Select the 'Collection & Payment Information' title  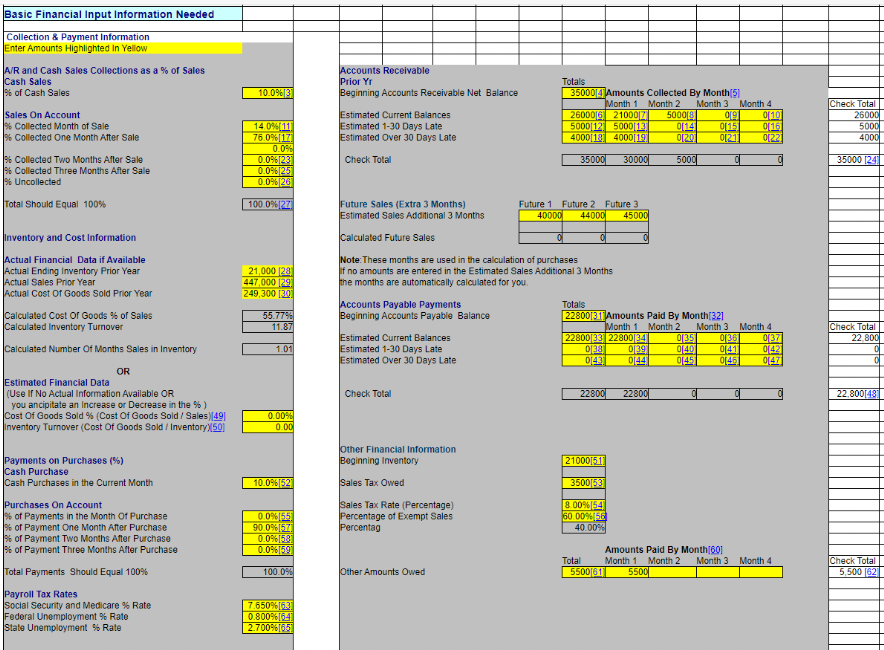pos(78,37)
